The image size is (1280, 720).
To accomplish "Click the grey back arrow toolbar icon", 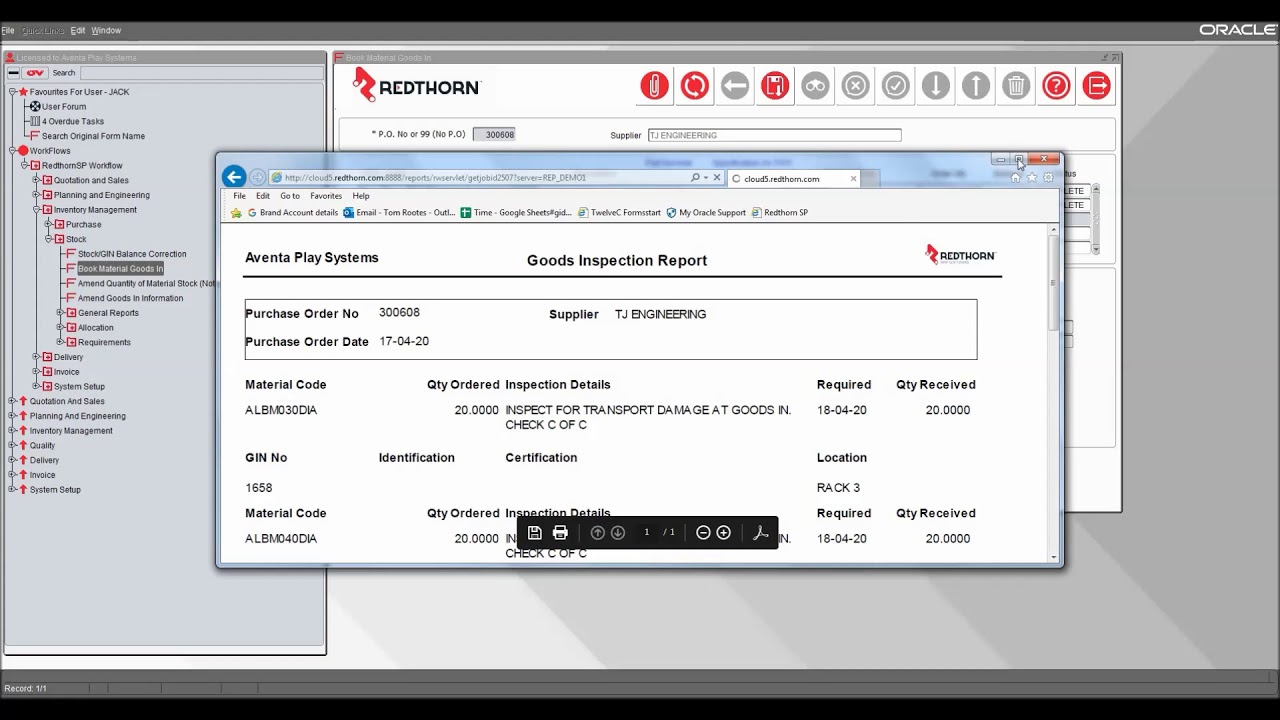I will click(x=735, y=86).
